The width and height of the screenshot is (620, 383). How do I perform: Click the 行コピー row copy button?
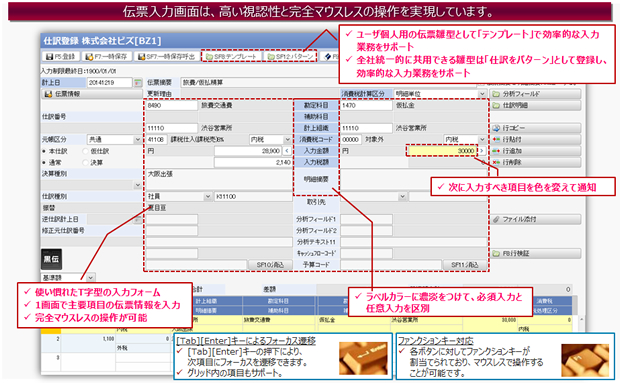535,128
